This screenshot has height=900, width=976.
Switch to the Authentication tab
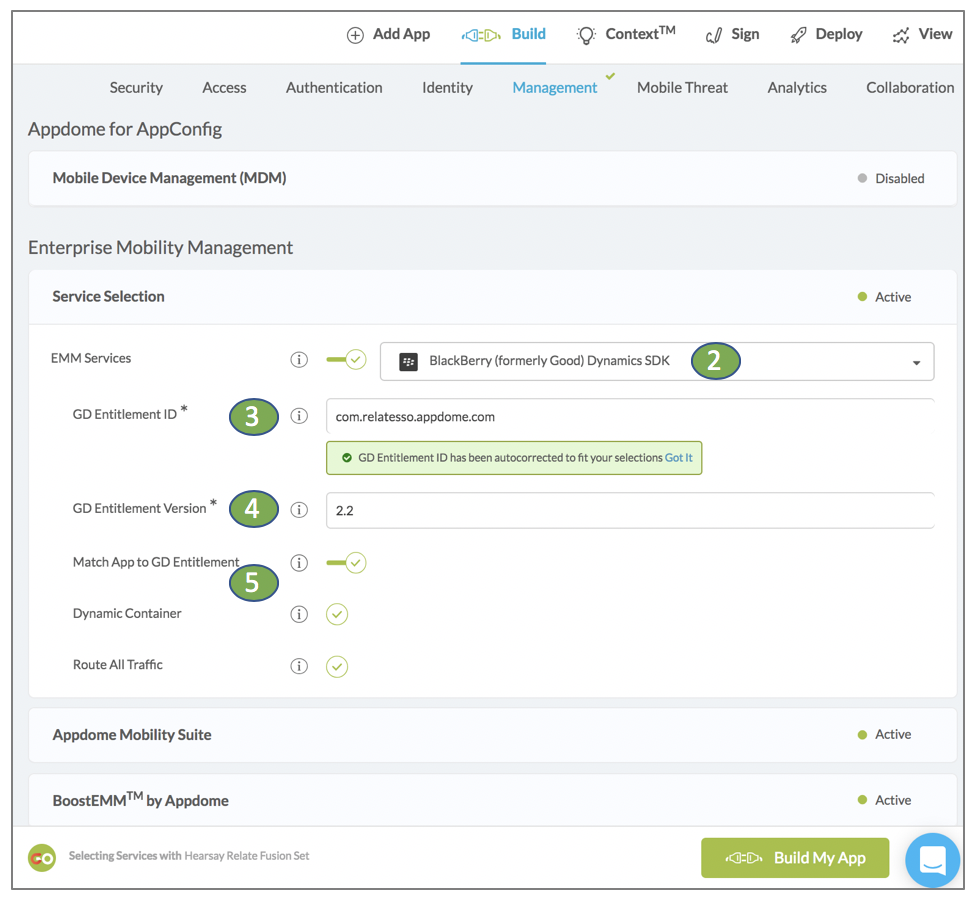click(333, 88)
